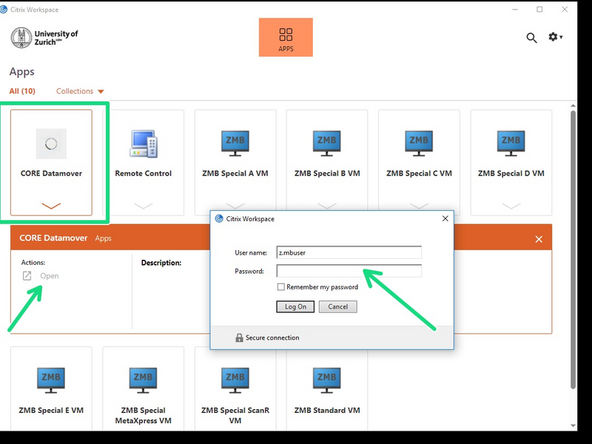
Task: Click the Open action link
Action: [x=49, y=276]
